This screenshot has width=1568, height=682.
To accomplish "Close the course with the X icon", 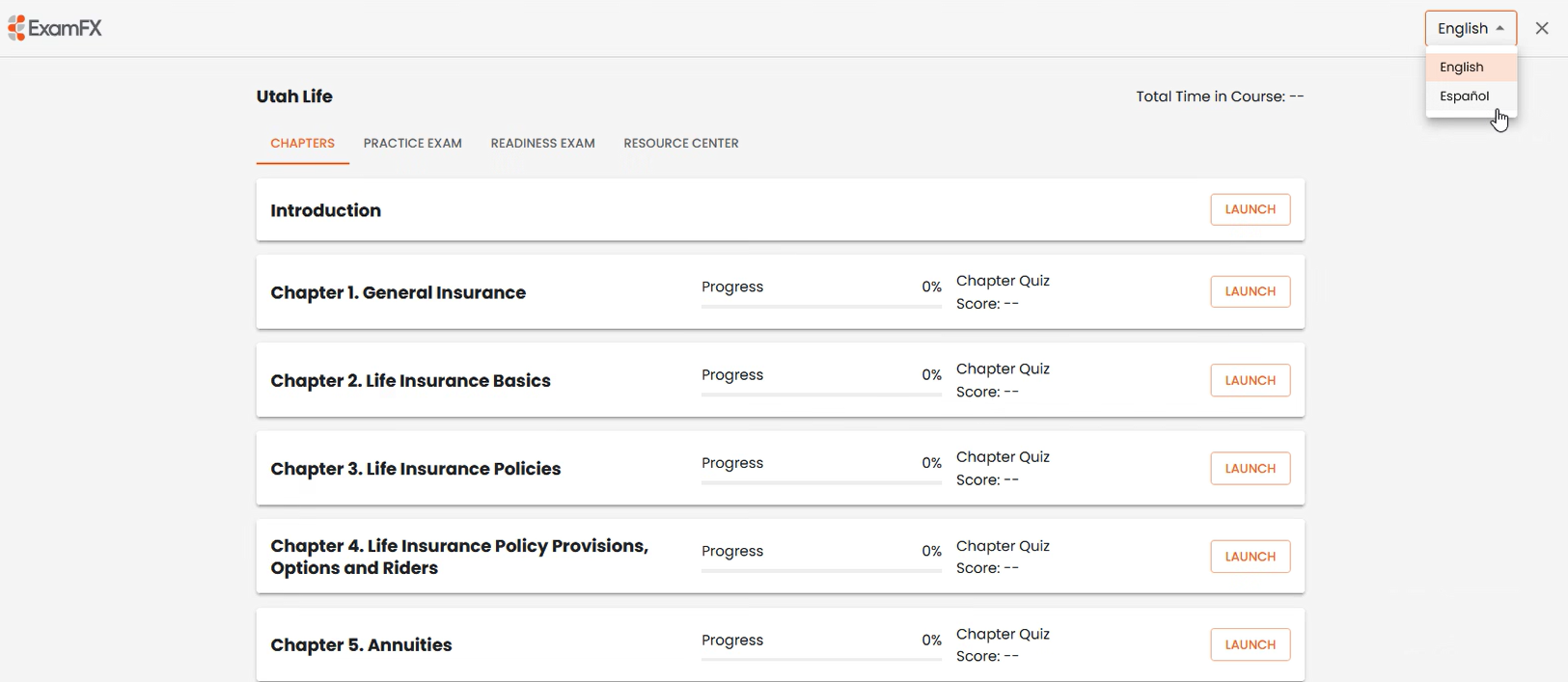I will pyautogui.click(x=1542, y=28).
